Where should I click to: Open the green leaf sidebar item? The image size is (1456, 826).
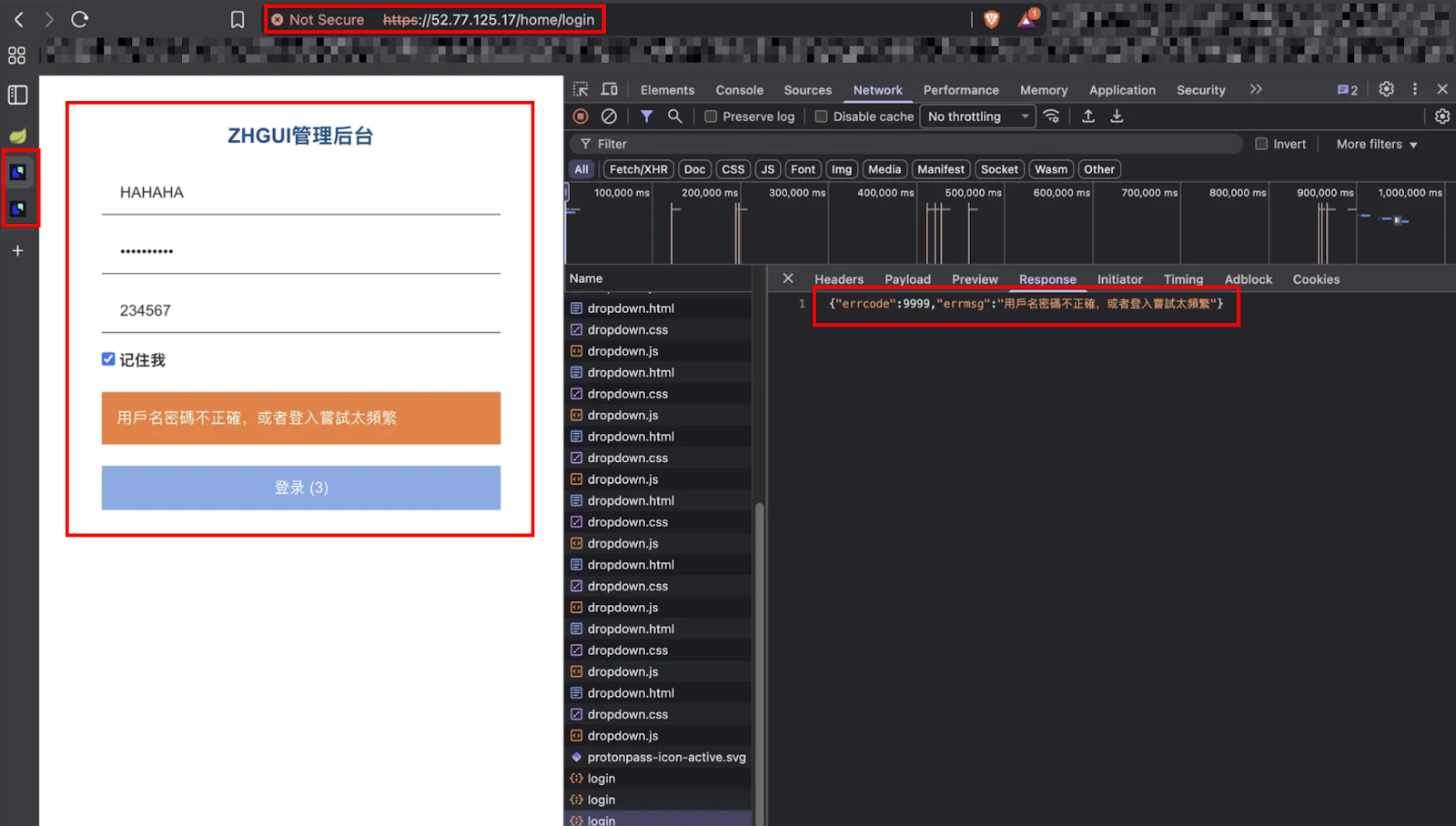click(x=17, y=136)
